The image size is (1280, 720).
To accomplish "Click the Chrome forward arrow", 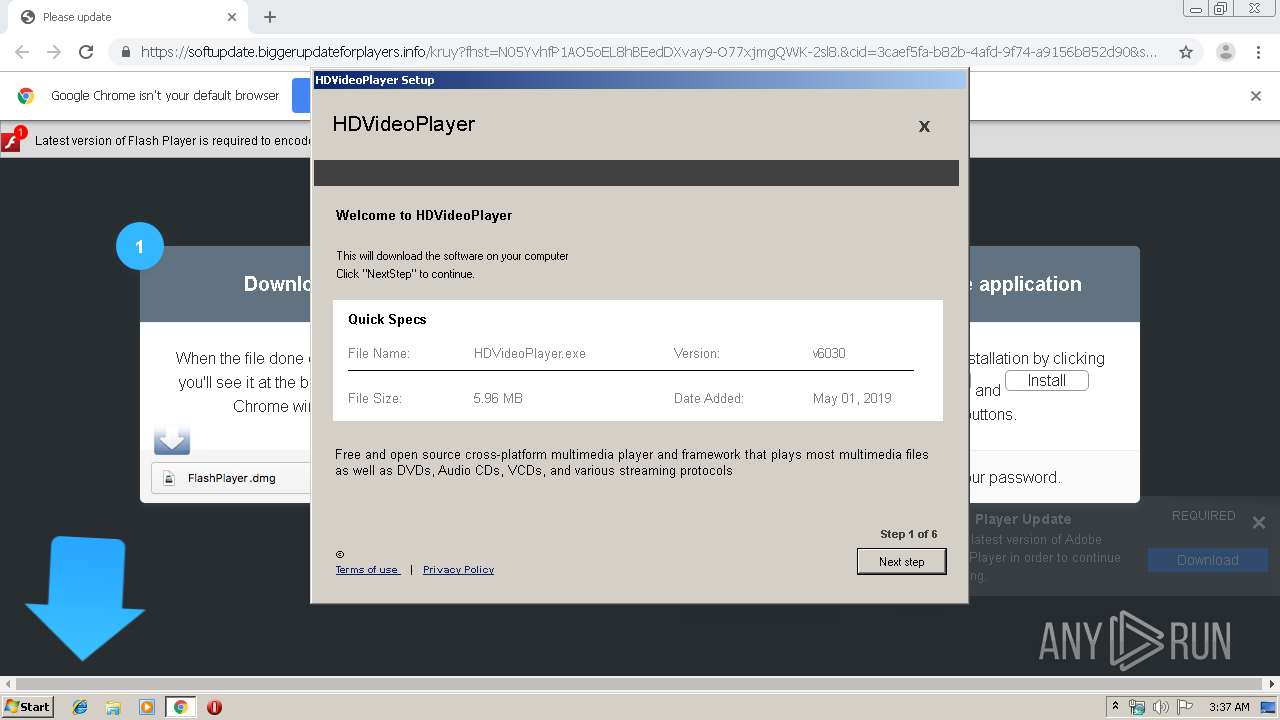I will [54, 52].
